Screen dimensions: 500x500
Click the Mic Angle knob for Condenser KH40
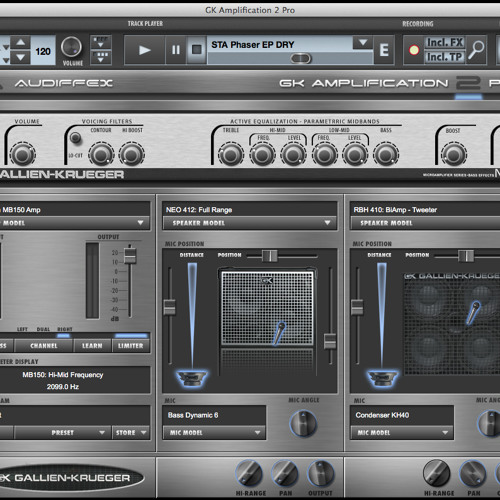[x=490, y=424]
